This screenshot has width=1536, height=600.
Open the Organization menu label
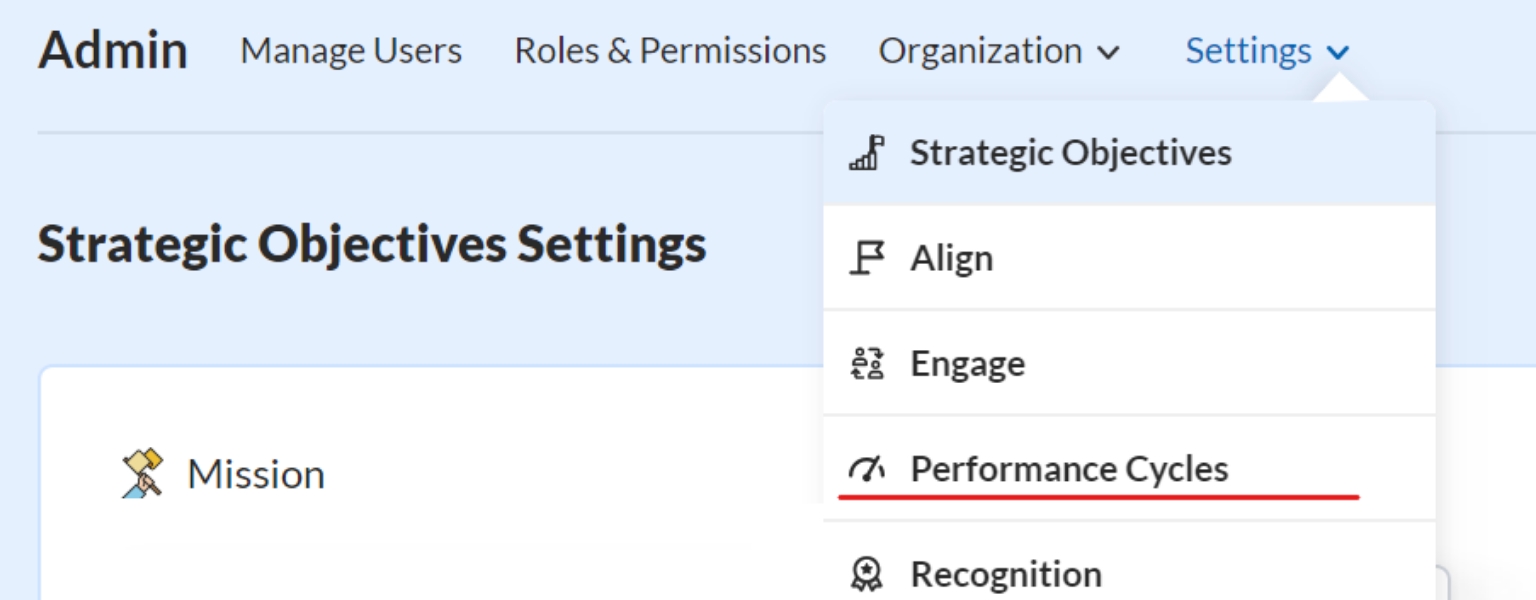coord(980,51)
